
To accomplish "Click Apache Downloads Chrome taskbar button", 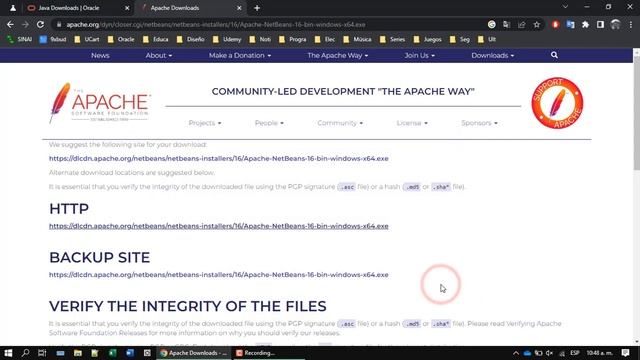I will click(x=194, y=353).
